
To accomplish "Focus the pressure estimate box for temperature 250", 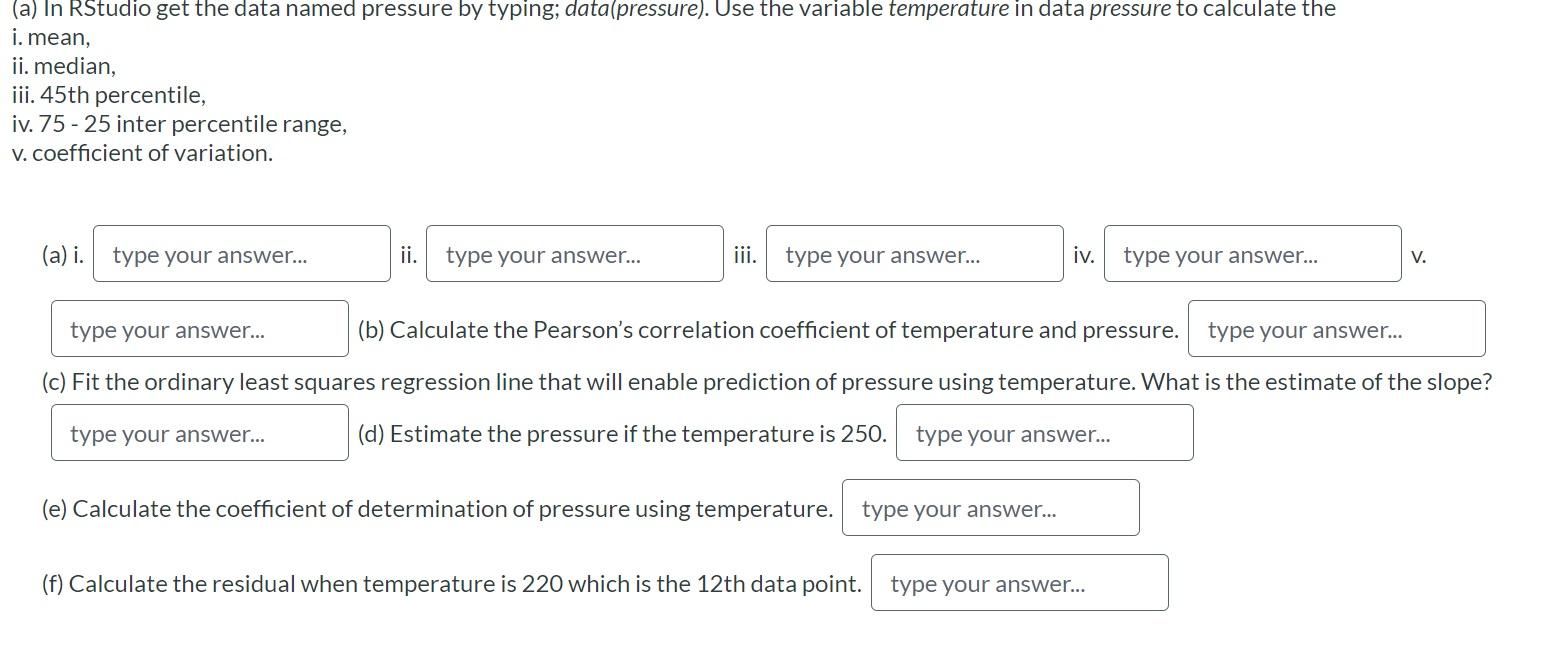I will tap(1044, 432).
